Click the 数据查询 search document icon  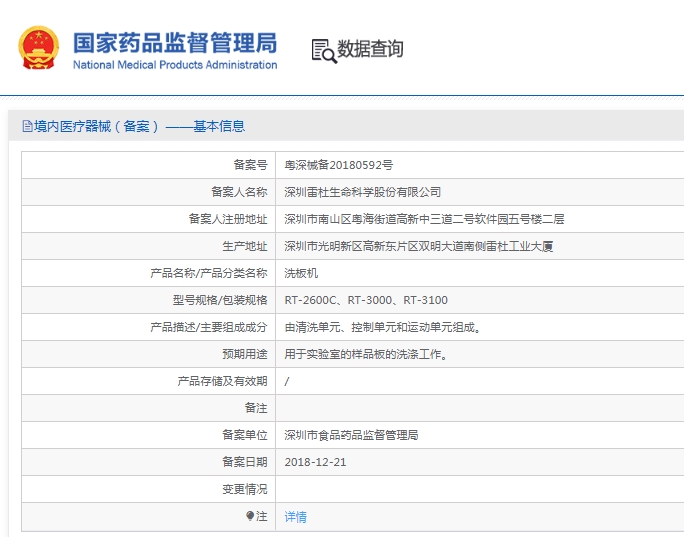click(x=324, y=51)
